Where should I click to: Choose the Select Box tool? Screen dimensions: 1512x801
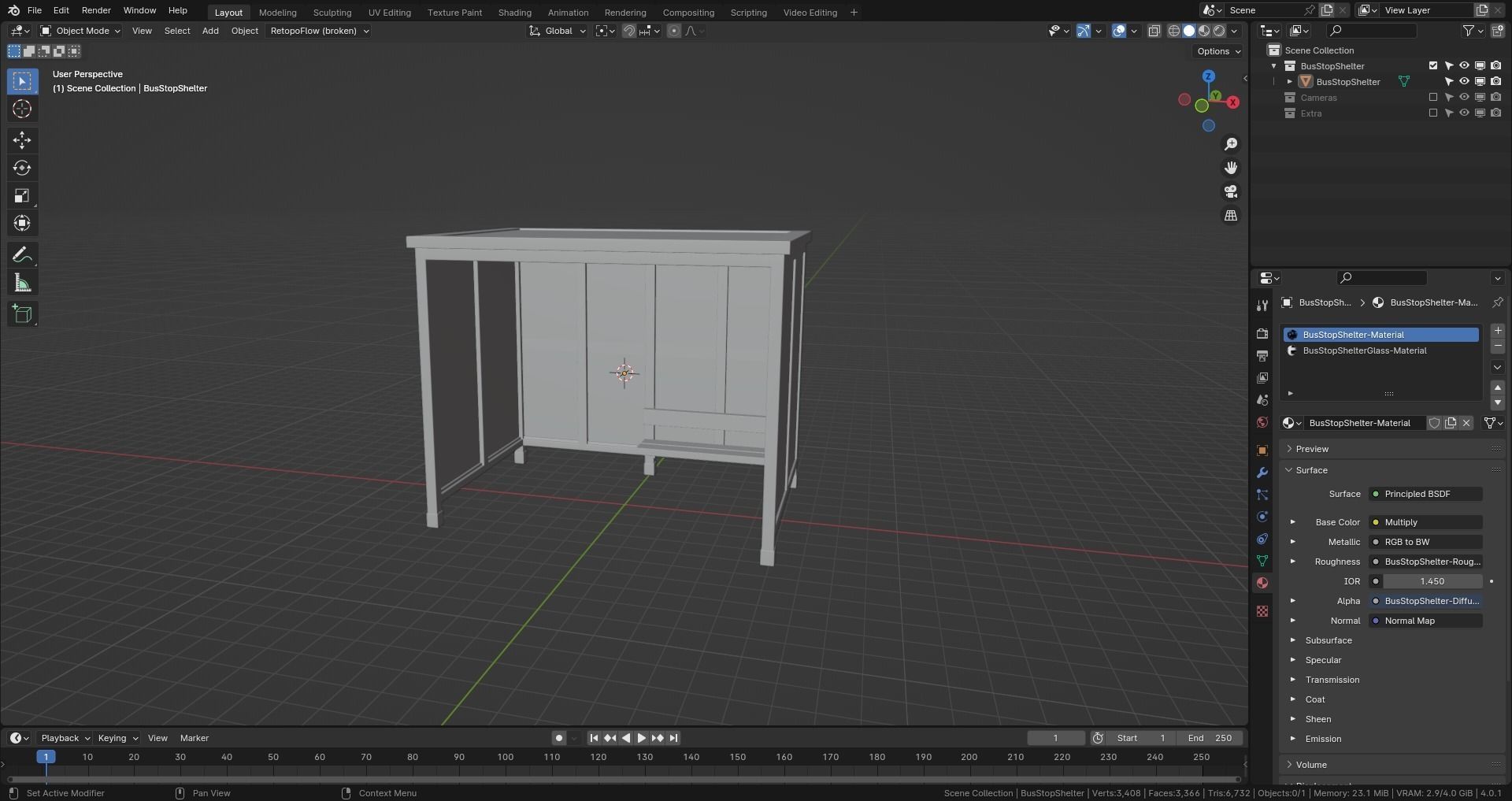(22, 81)
